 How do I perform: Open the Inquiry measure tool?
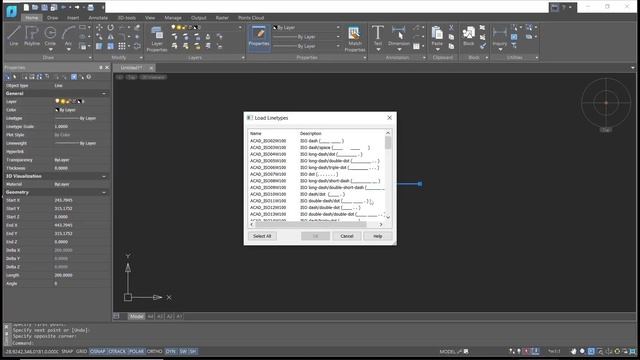(x=500, y=36)
